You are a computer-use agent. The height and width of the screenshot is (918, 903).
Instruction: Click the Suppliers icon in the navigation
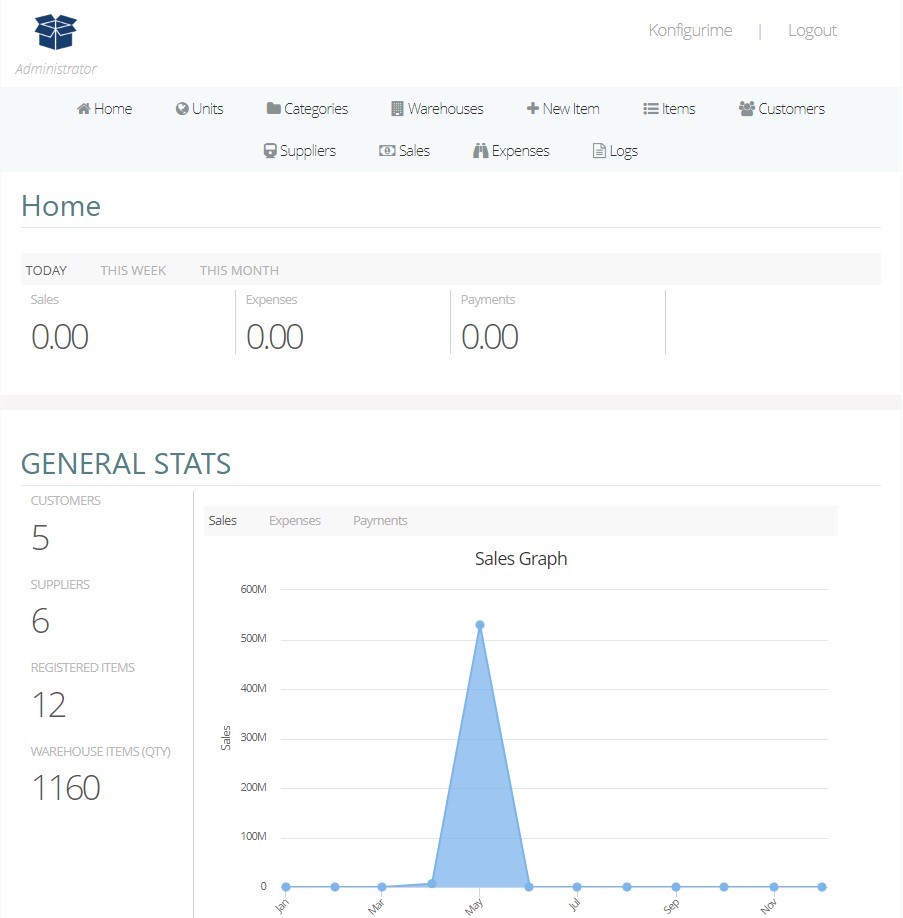269,151
